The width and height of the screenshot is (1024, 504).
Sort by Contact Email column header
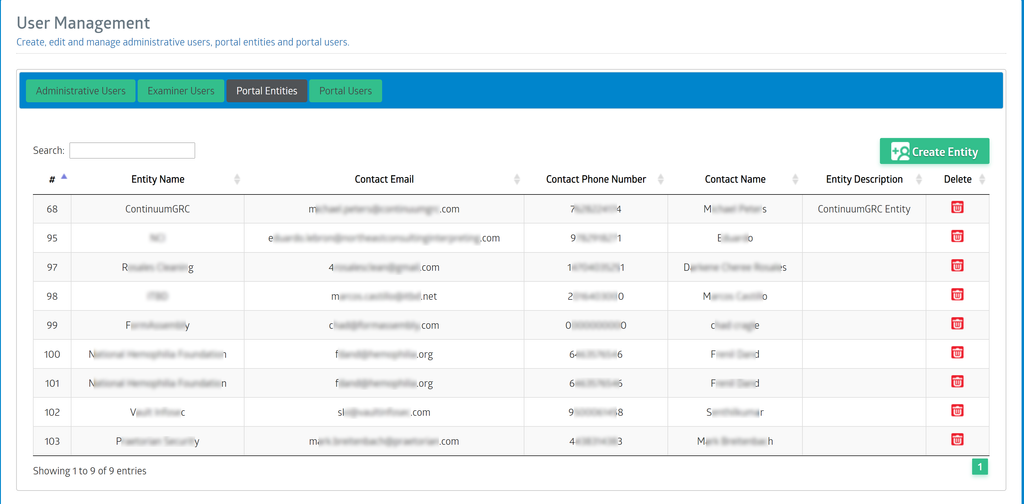(384, 180)
